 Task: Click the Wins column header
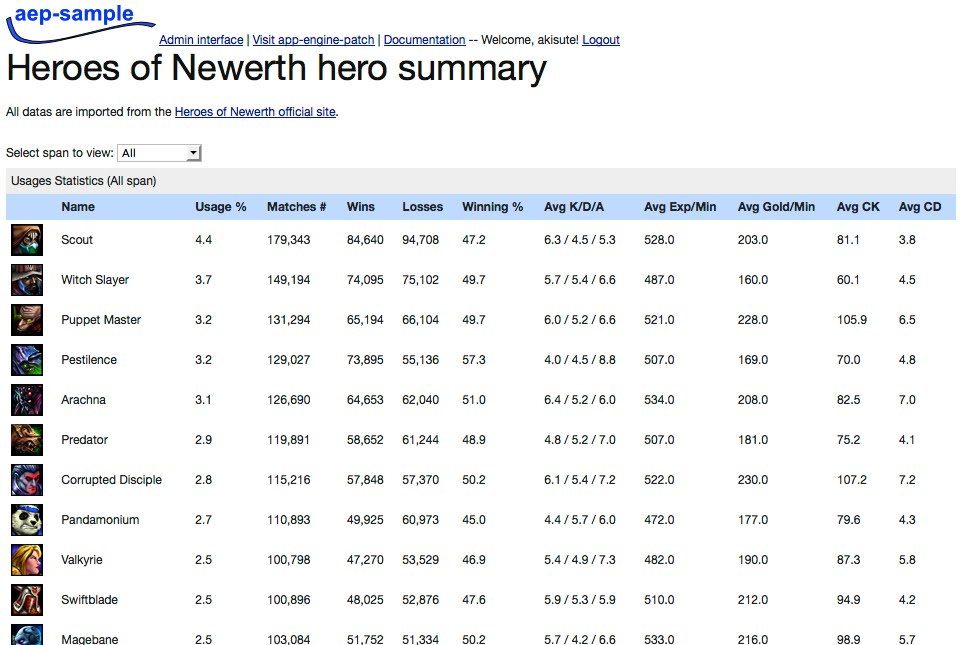click(x=361, y=207)
